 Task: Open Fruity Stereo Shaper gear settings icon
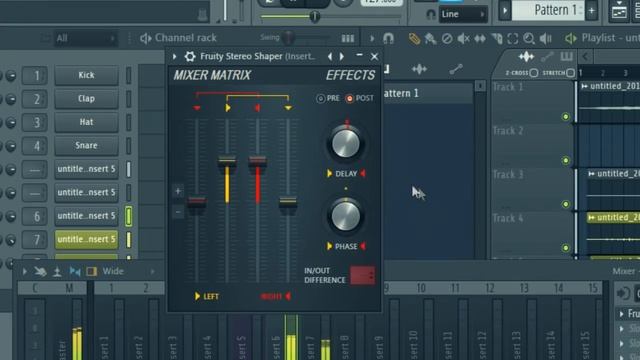coord(190,56)
